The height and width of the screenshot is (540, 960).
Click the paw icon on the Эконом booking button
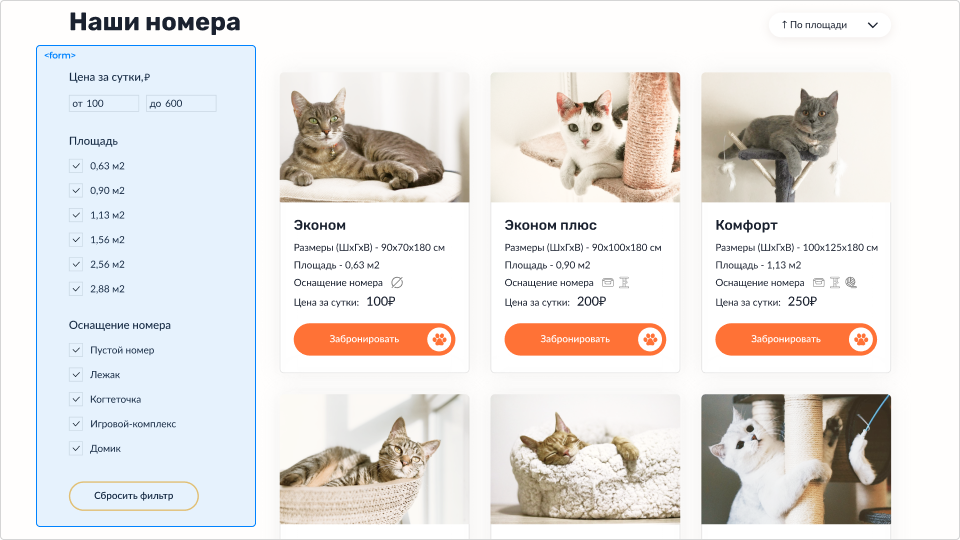click(x=439, y=339)
